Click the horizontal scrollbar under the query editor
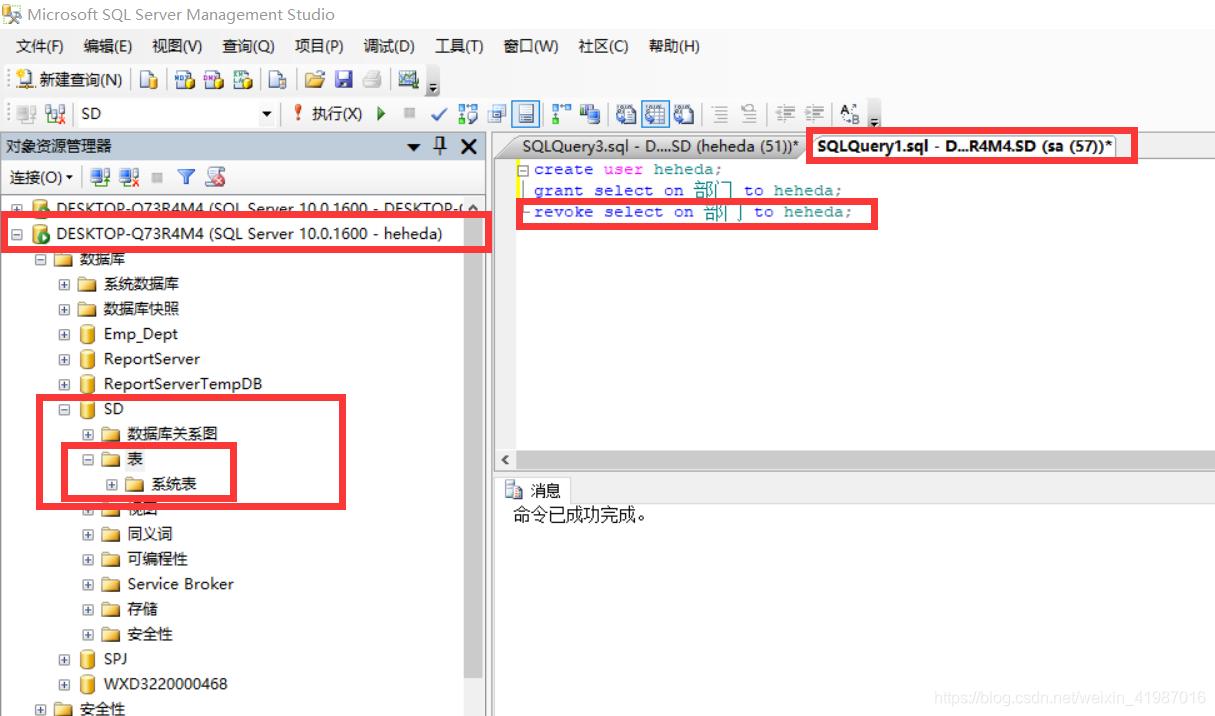The width and height of the screenshot is (1215, 716). 850,460
